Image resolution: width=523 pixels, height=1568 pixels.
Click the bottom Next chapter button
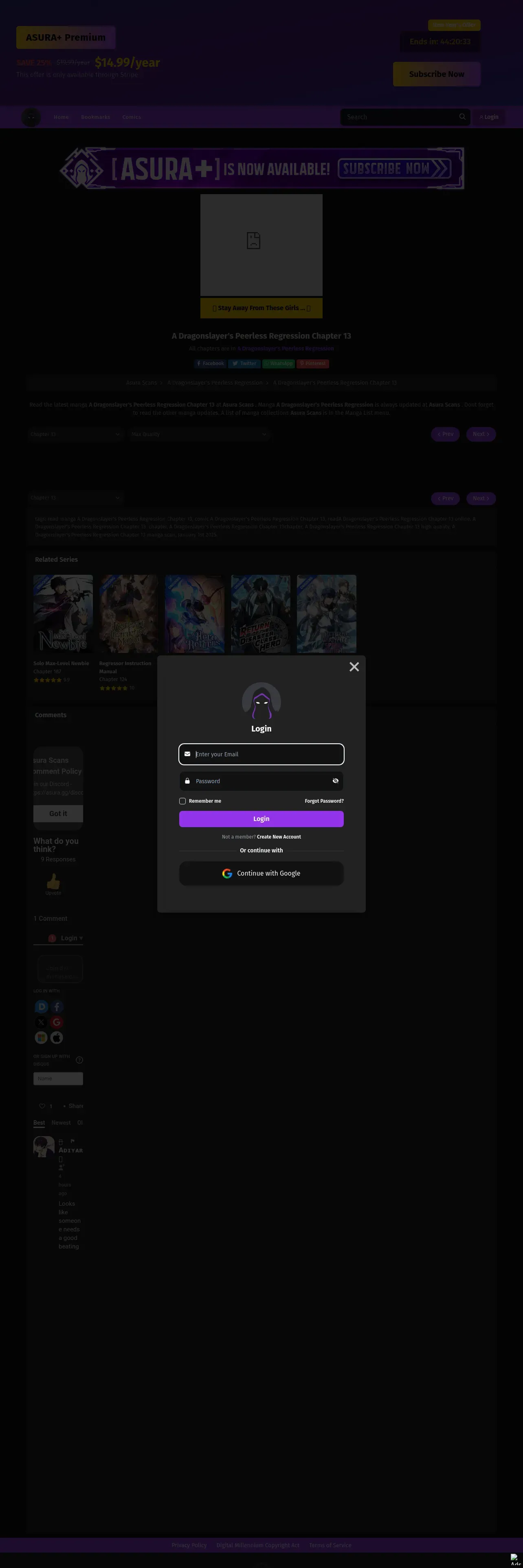click(481, 499)
